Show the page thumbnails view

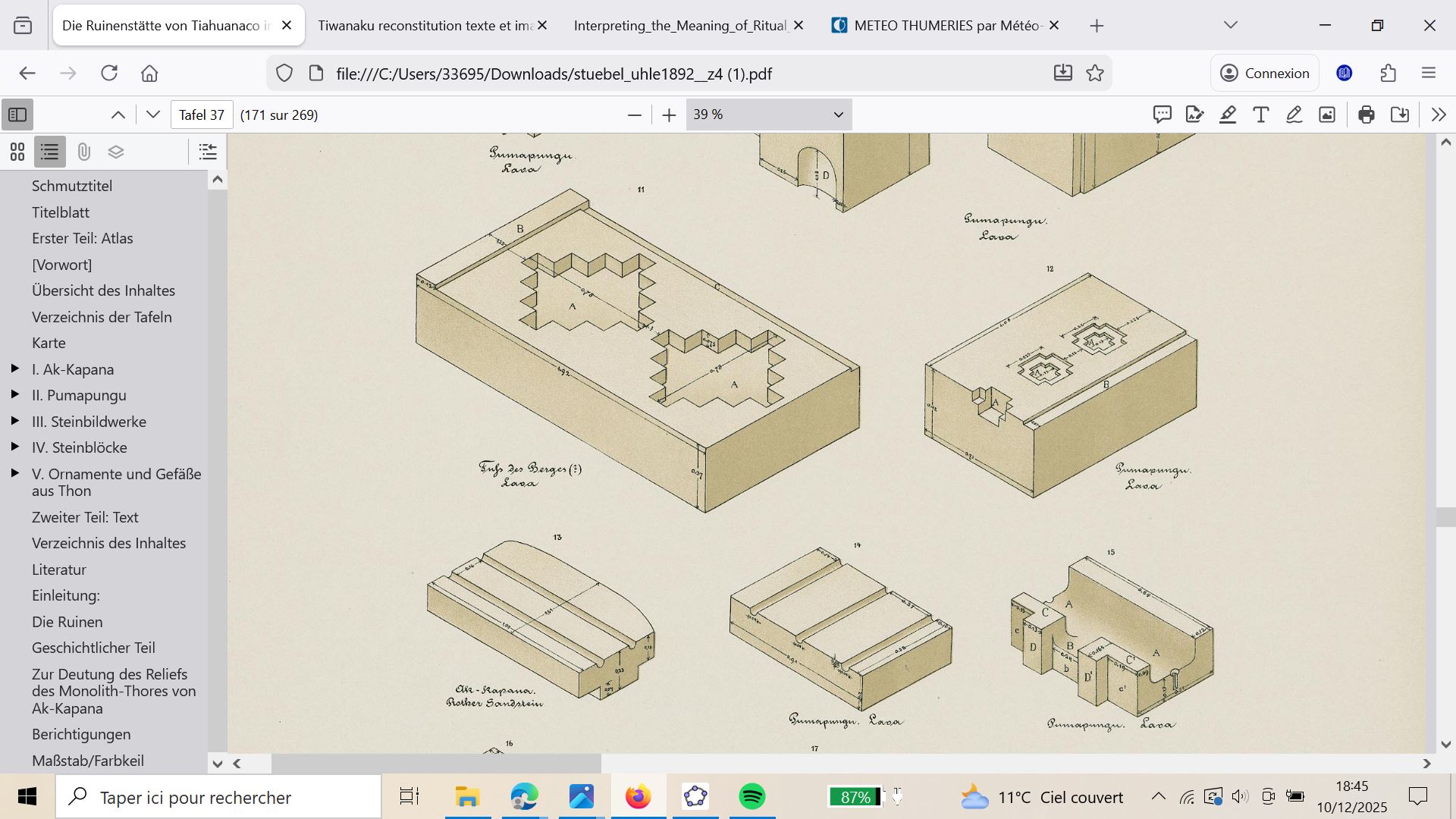click(17, 152)
